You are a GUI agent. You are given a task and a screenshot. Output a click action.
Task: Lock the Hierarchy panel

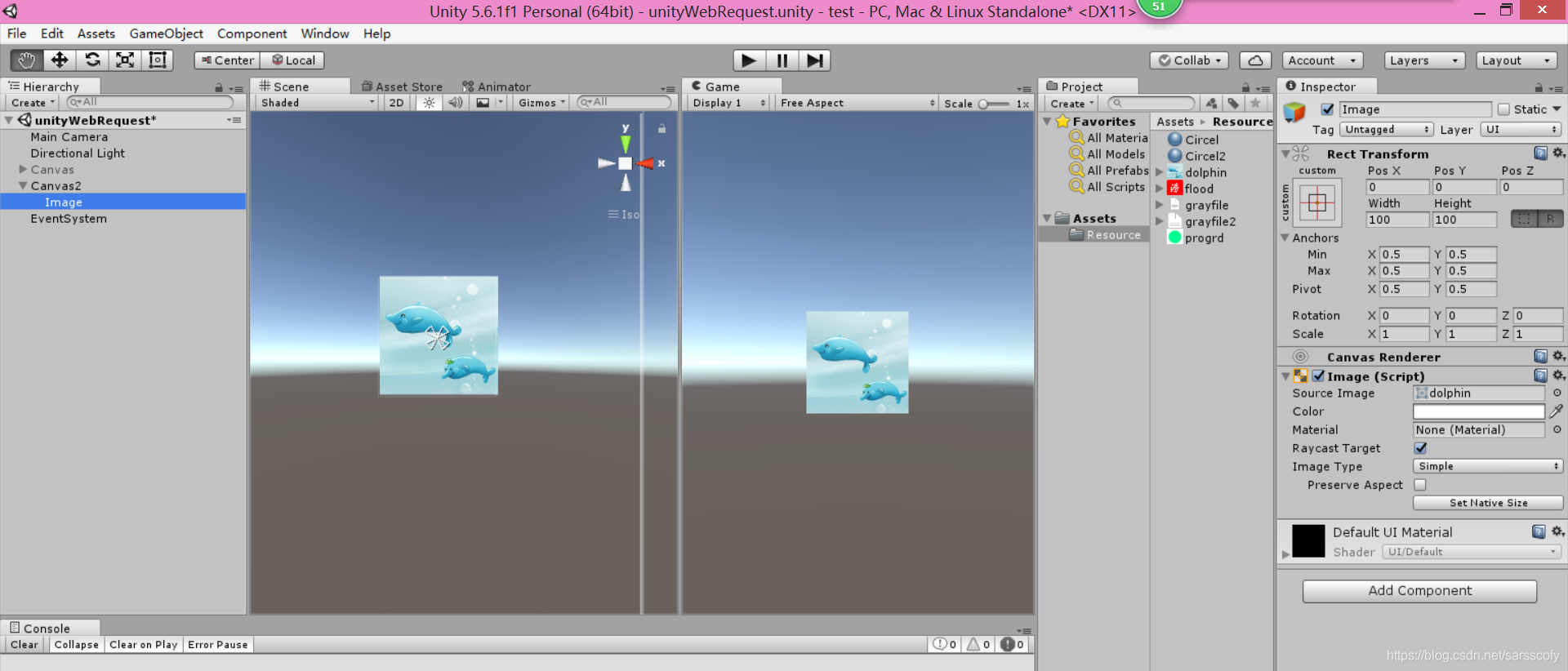pyautogui.click(x=219, y=87)
